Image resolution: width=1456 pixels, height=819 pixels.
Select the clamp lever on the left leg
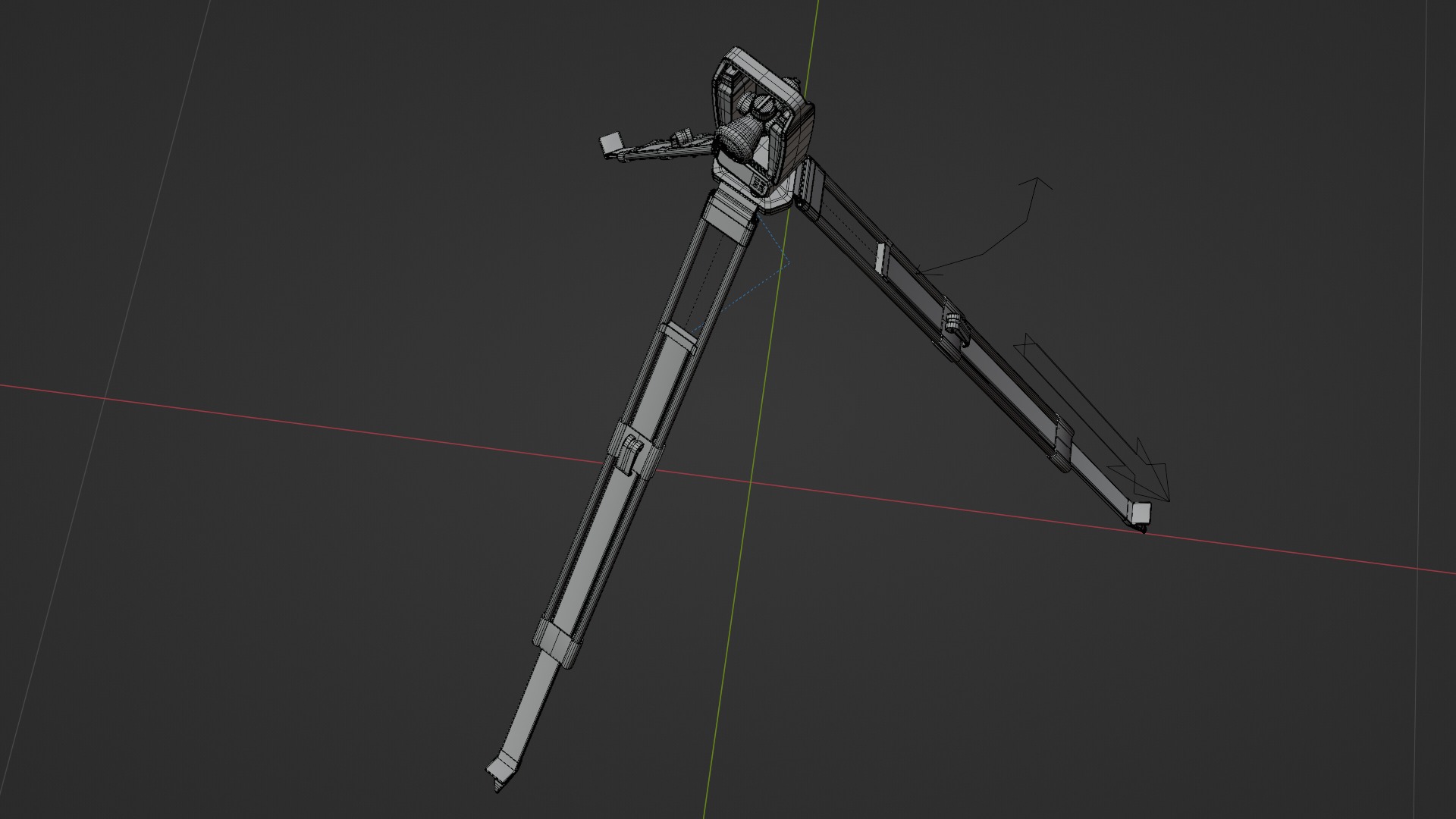(x=631, y=453)
